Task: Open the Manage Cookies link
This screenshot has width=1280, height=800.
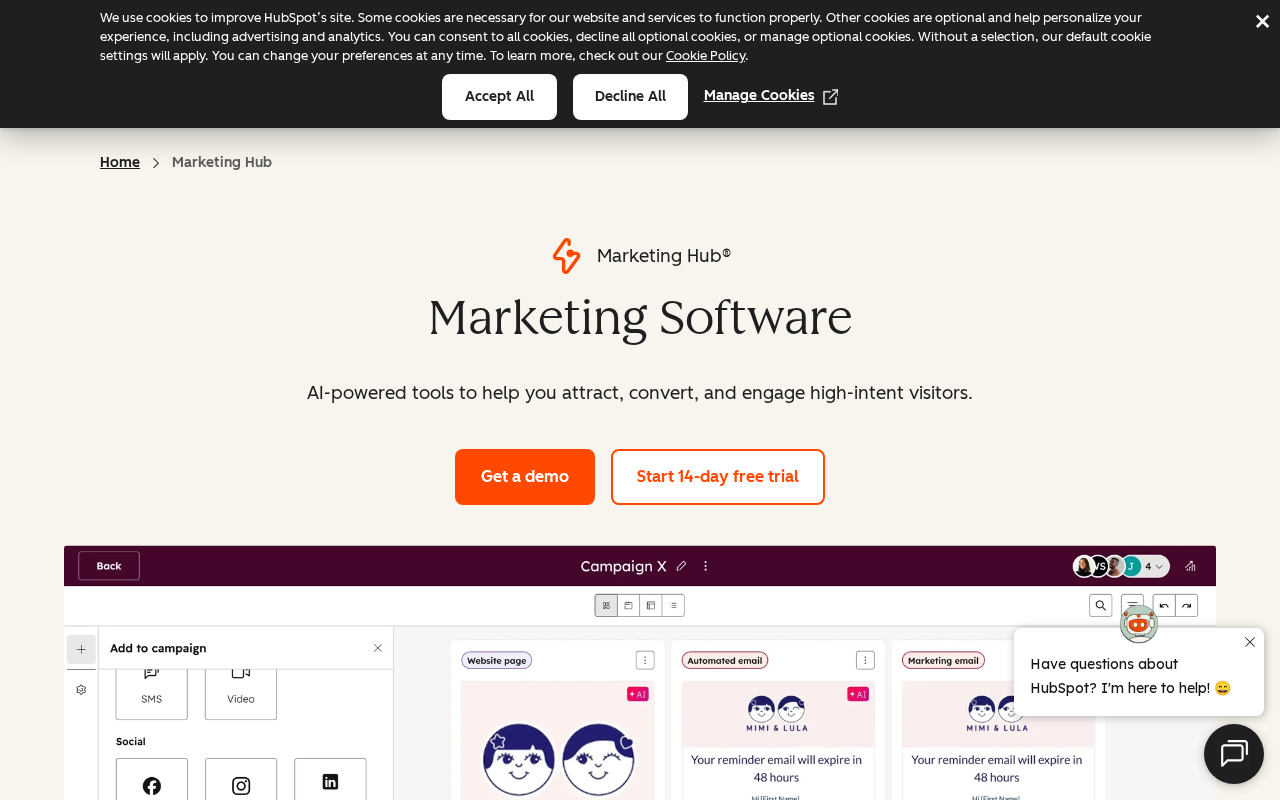Action: click(x=771, y=96)
